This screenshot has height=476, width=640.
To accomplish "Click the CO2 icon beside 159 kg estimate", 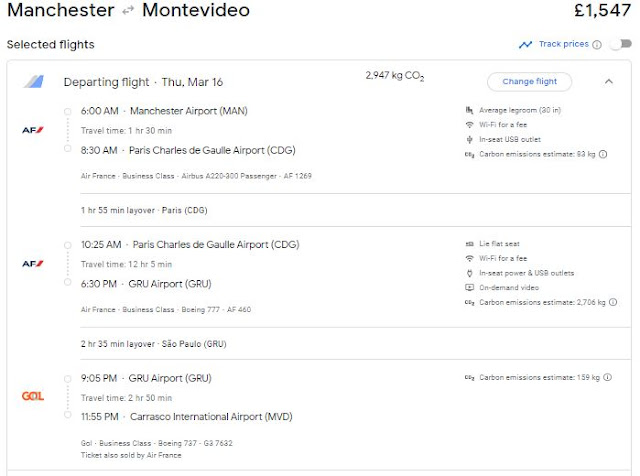I will [469, 378].
